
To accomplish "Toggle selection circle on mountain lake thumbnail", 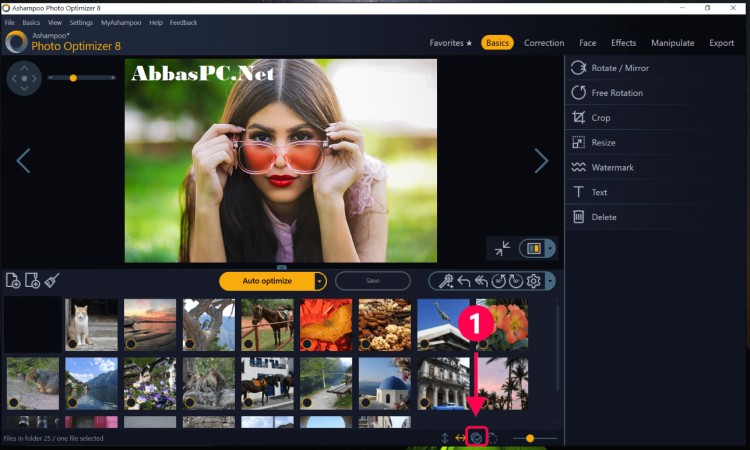I will click(x=72, y=402).
